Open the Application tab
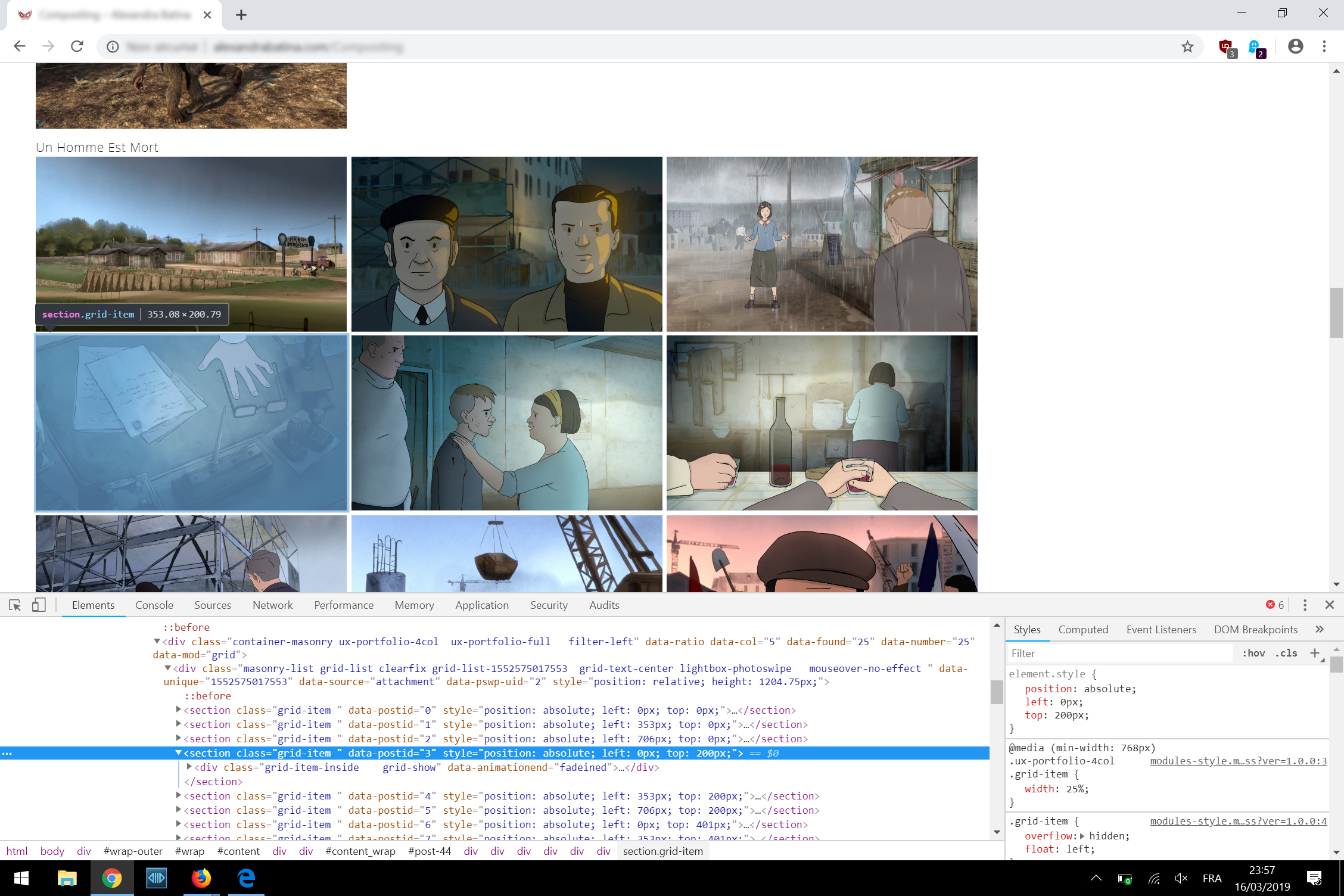 pyautogui.click(x=482, y=605)
